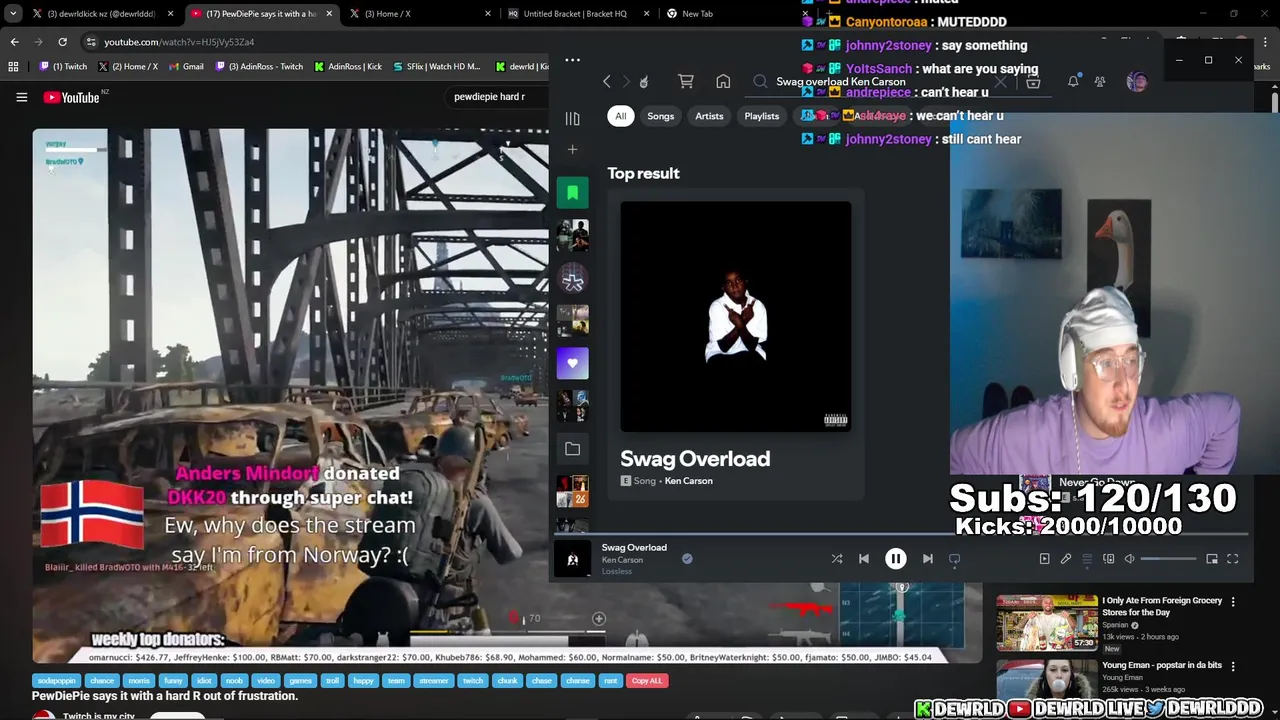Connect to a device
The height and width of the screenshot is (720, 1280).
[1108, 559]
